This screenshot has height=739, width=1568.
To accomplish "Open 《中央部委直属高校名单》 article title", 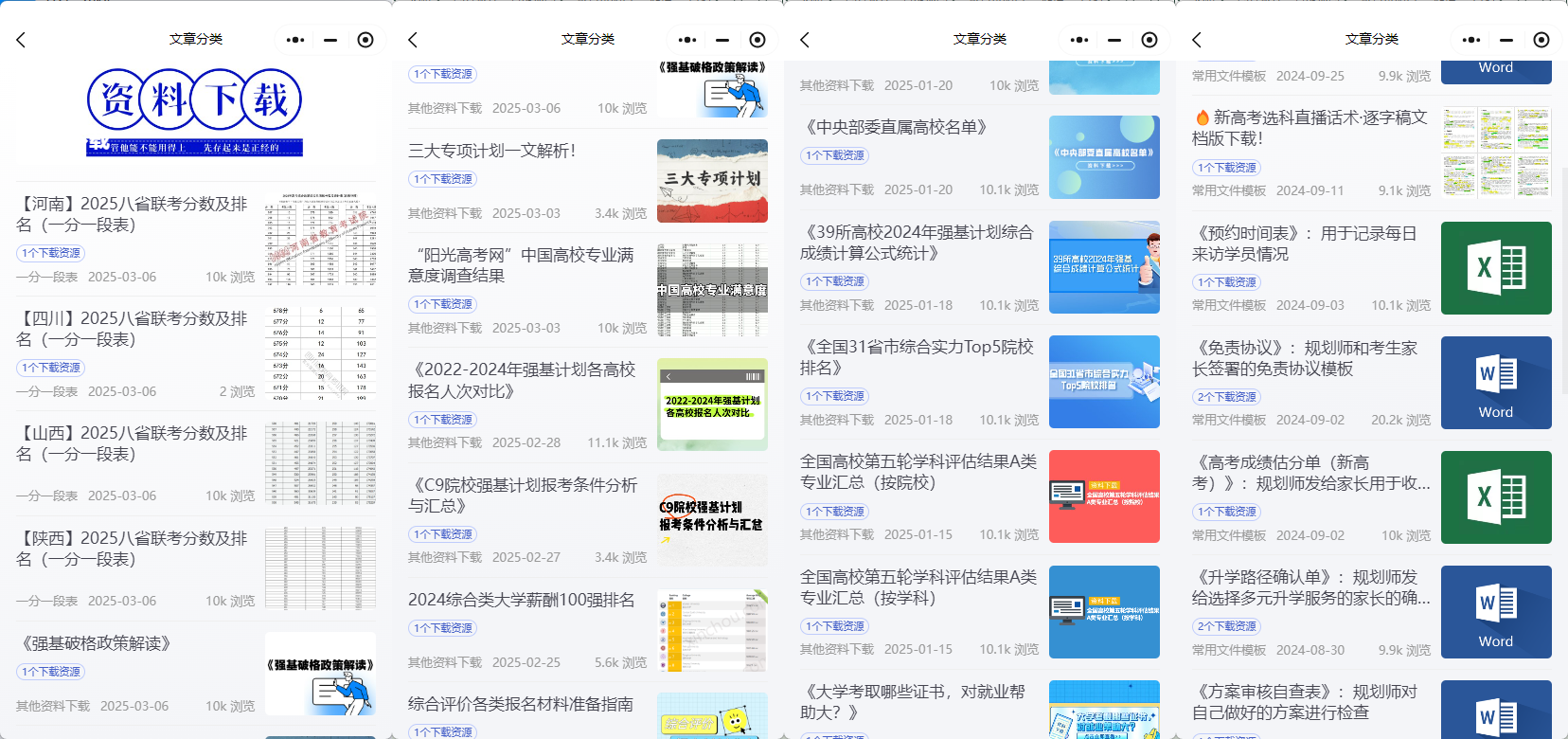I will (897, 127).
